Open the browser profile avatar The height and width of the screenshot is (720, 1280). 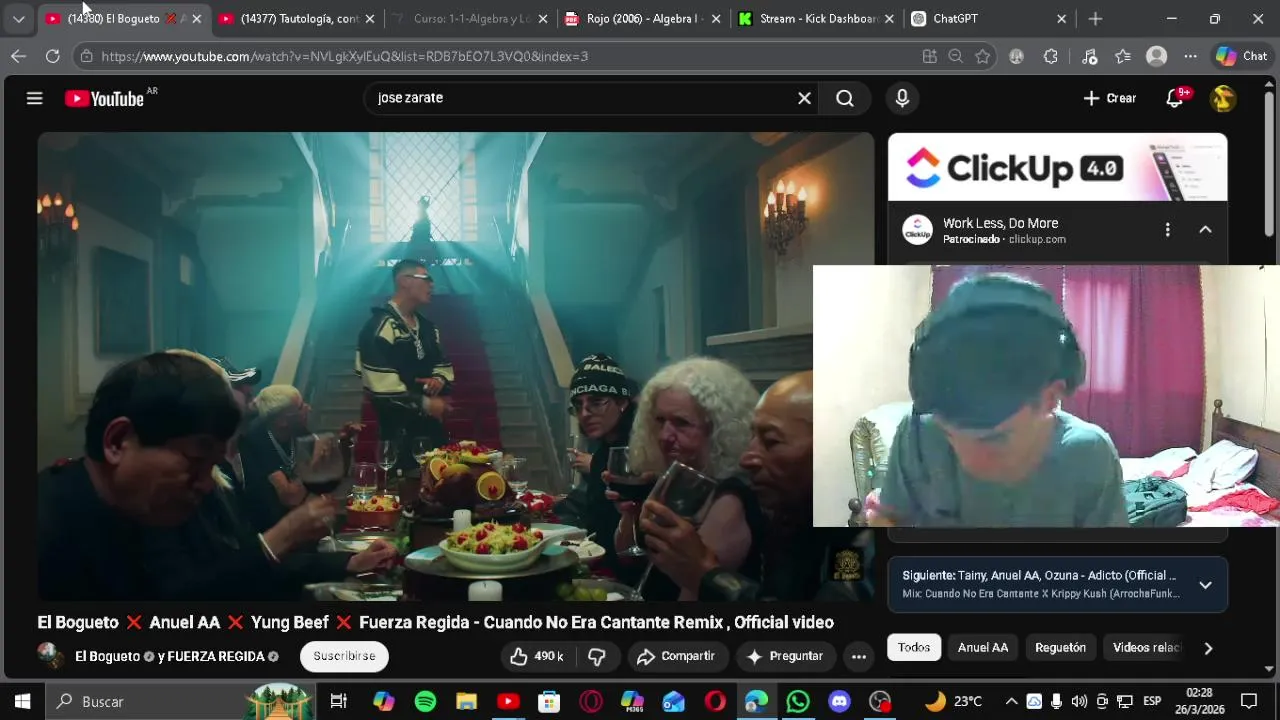point(1156,57)
